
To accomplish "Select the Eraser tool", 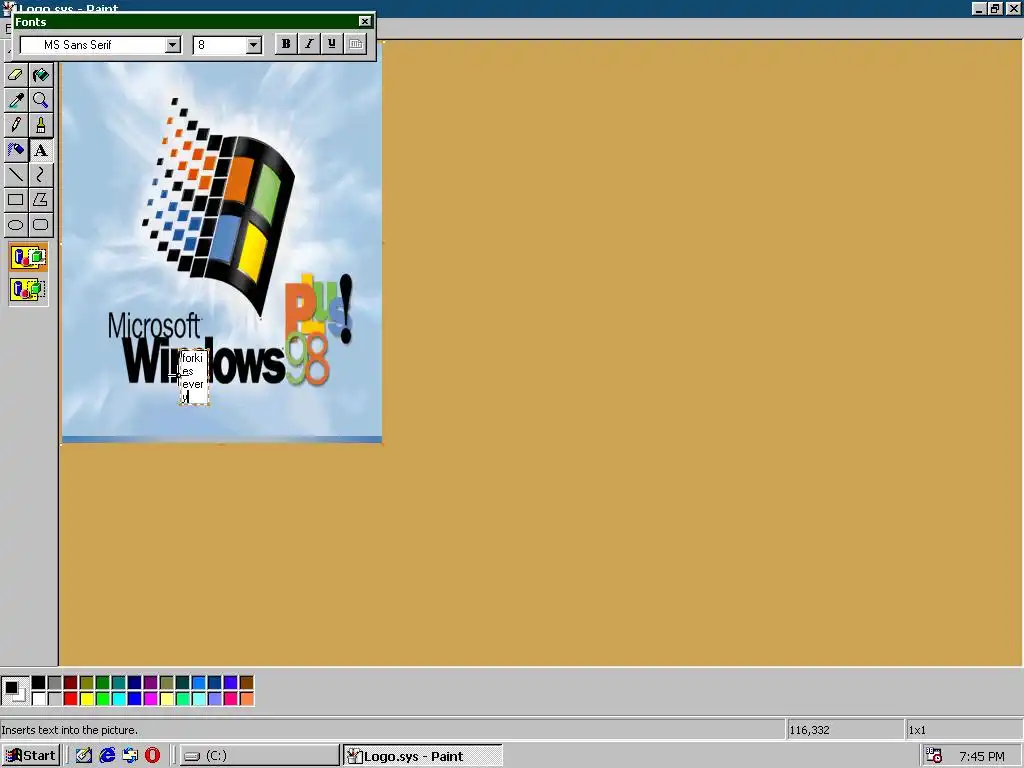I will click(x=16, y=75).
